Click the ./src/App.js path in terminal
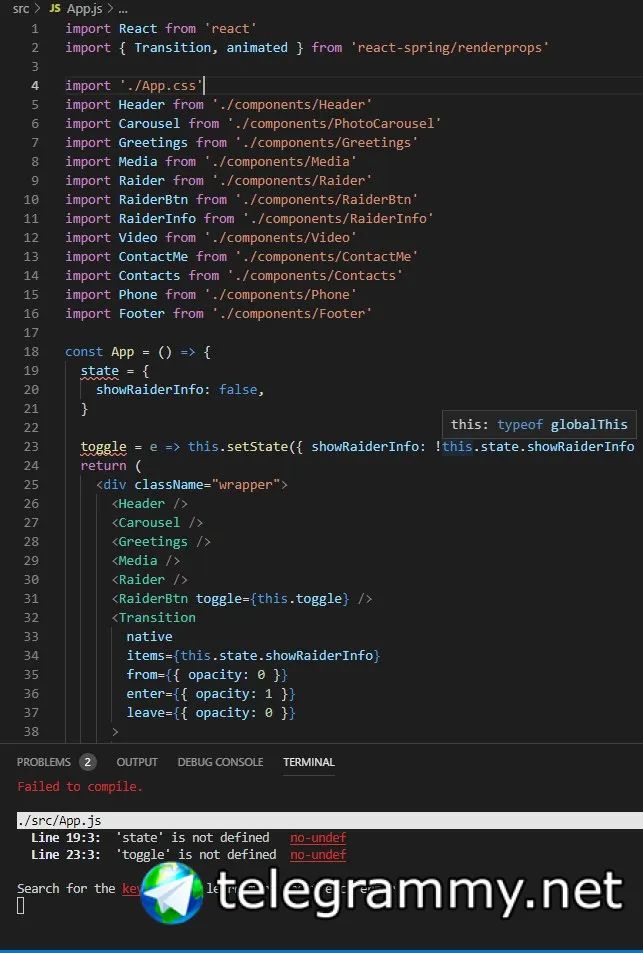643x953 pixels. (59, 821)
